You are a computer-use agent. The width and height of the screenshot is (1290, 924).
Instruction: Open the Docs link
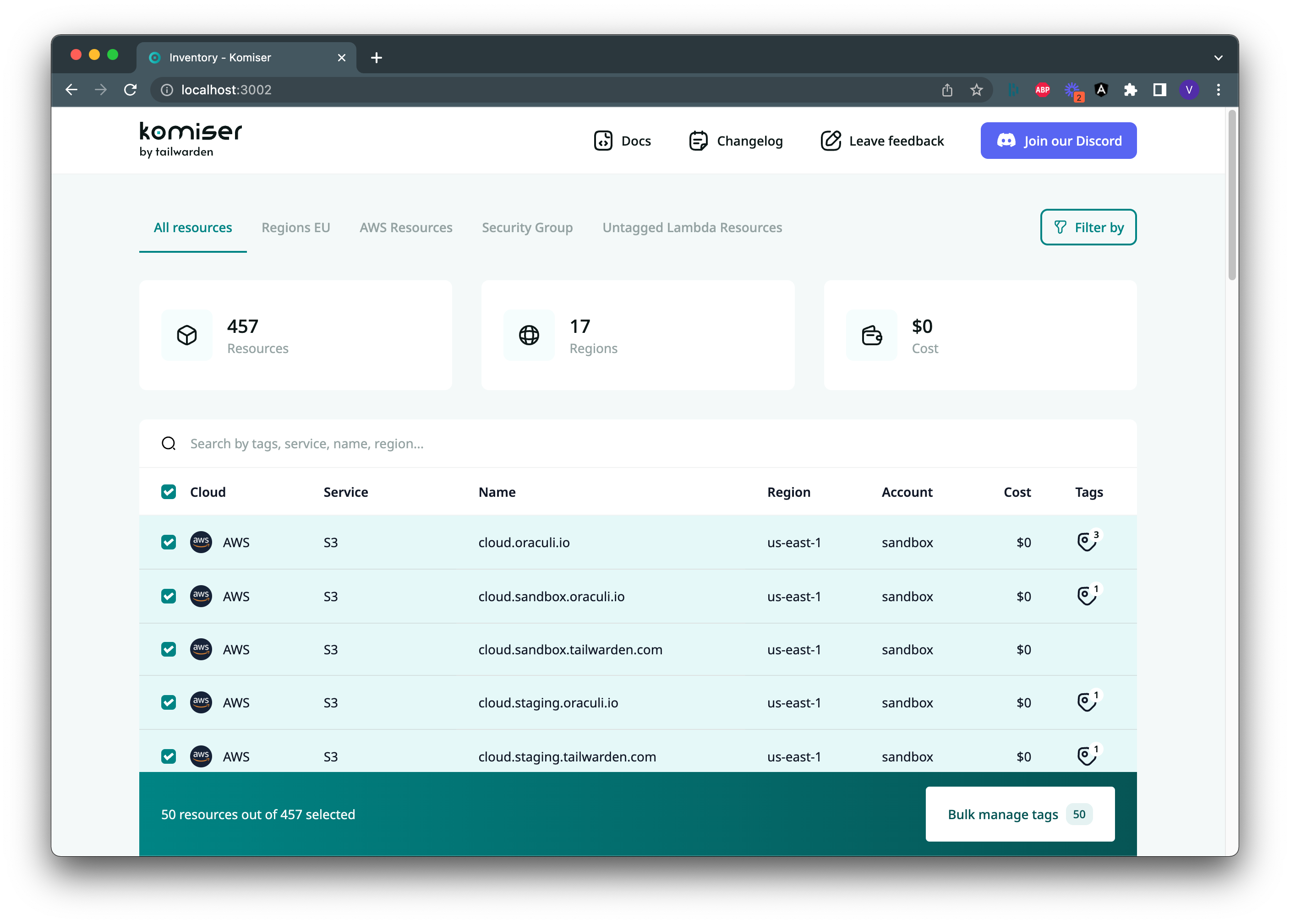(623, 141)
